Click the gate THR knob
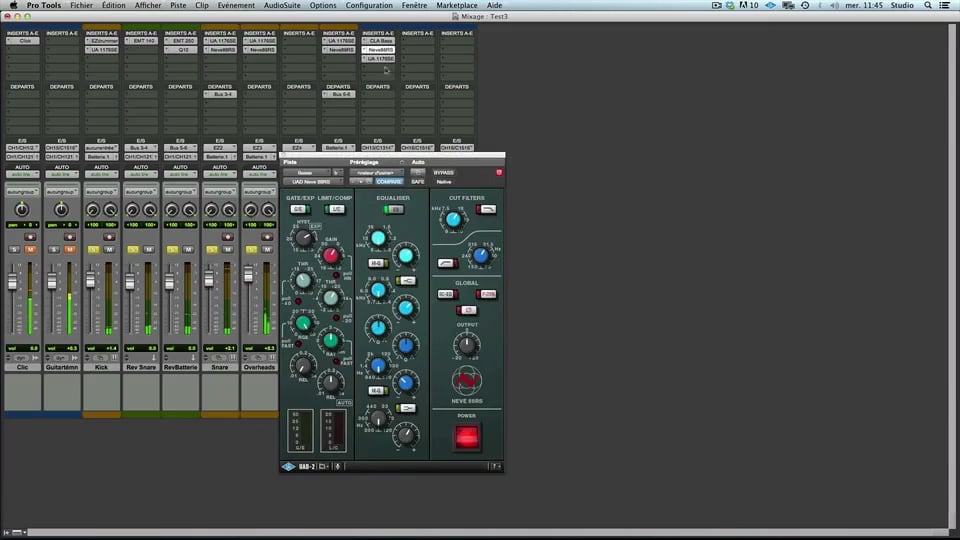 [303, 281]
